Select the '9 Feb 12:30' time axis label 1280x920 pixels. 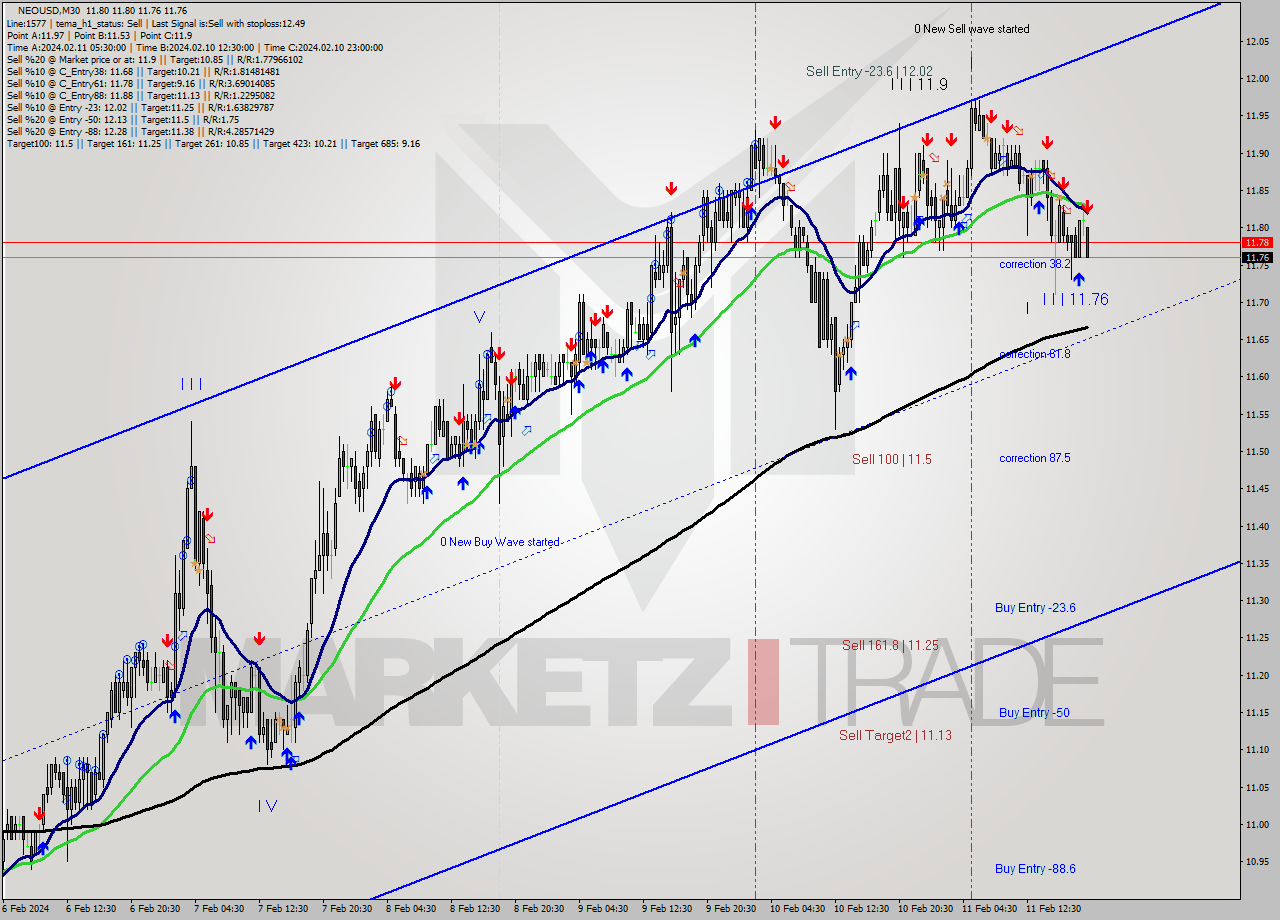(667, 909)
